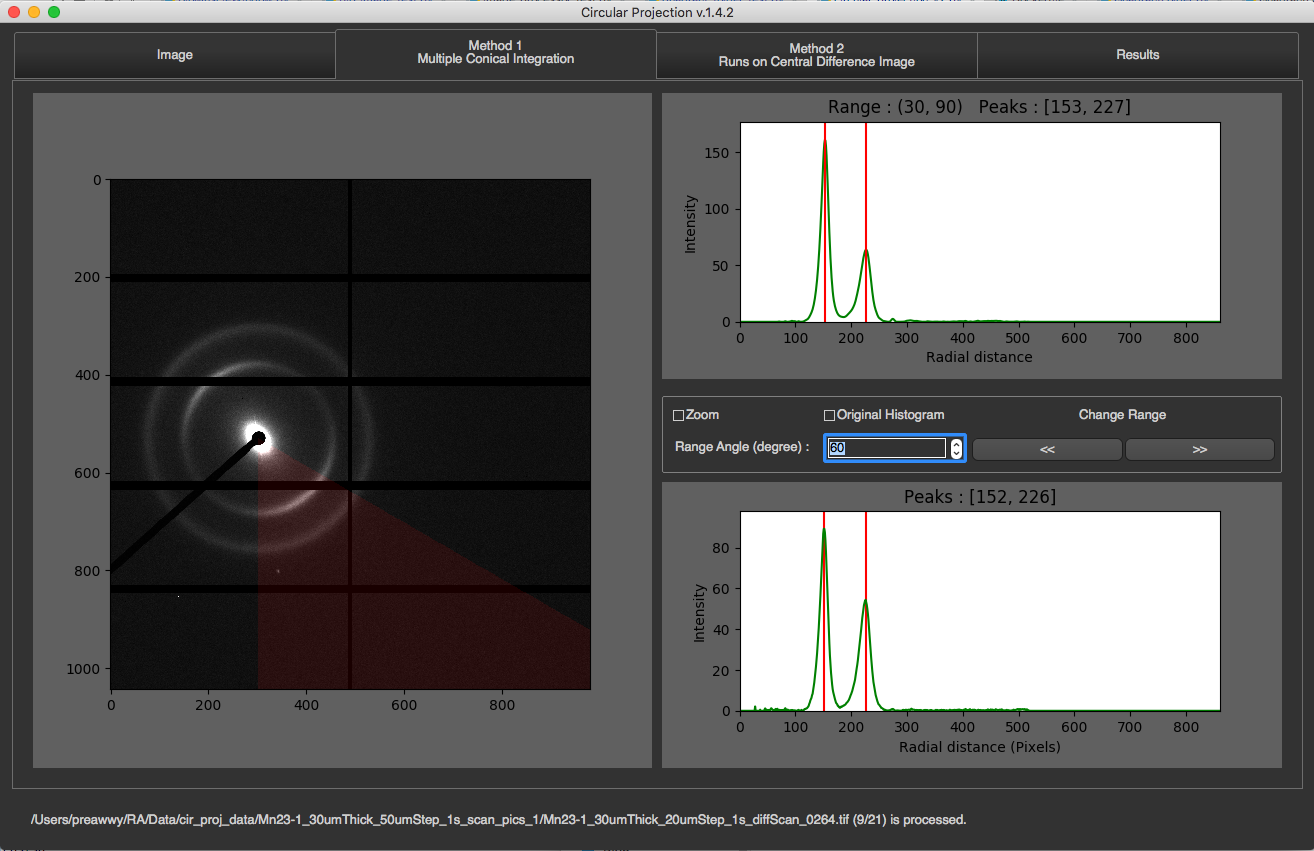The image size is (1314, 851).
Task: Click the beam center in diffraction image
Action: click(258, 438)
